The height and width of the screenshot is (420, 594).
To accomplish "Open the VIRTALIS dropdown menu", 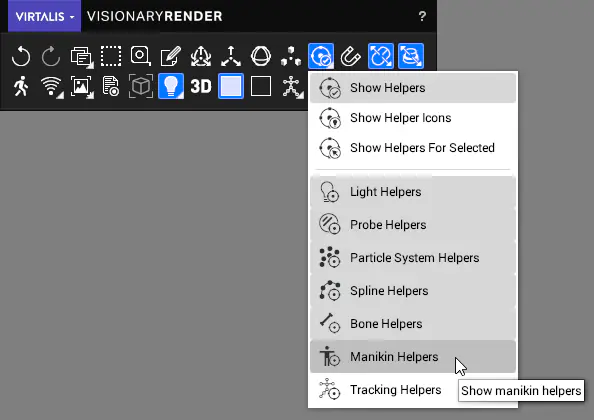I will coord(44,16).
